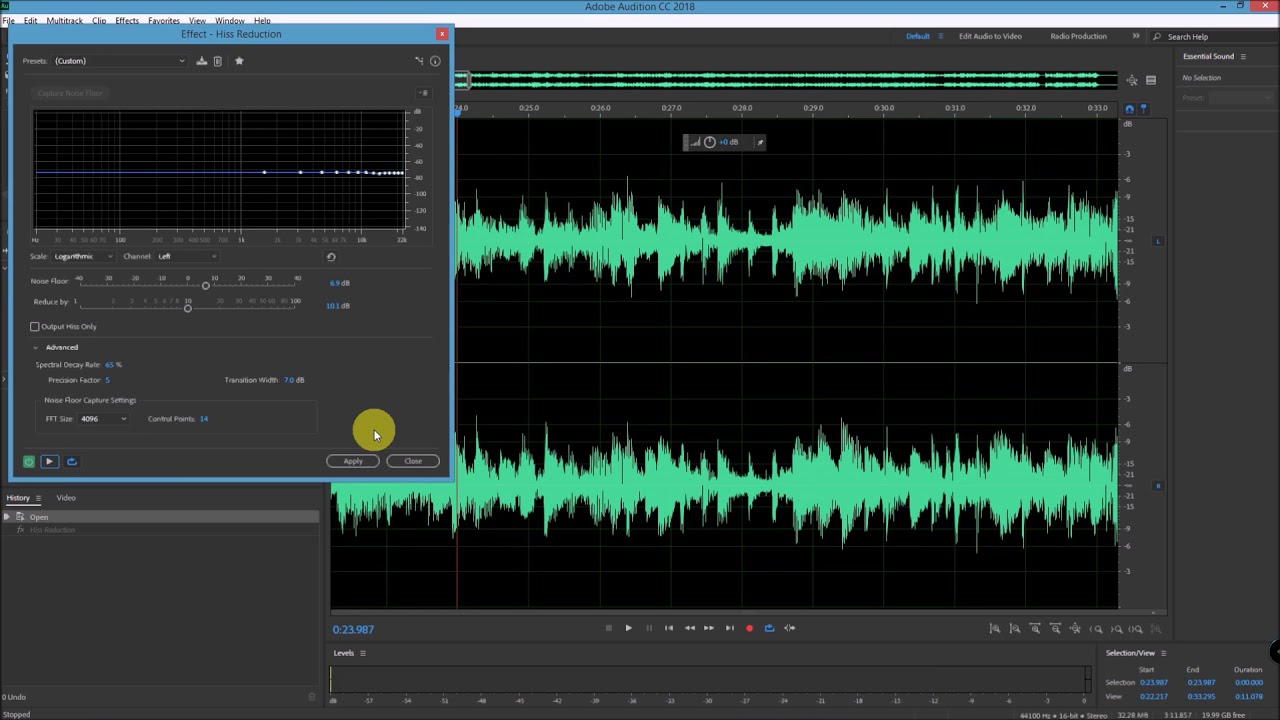Screen dimensions: 1280x720
Task: Toggle the playhead marker pin icon
Action: (x=1144, y=109)
